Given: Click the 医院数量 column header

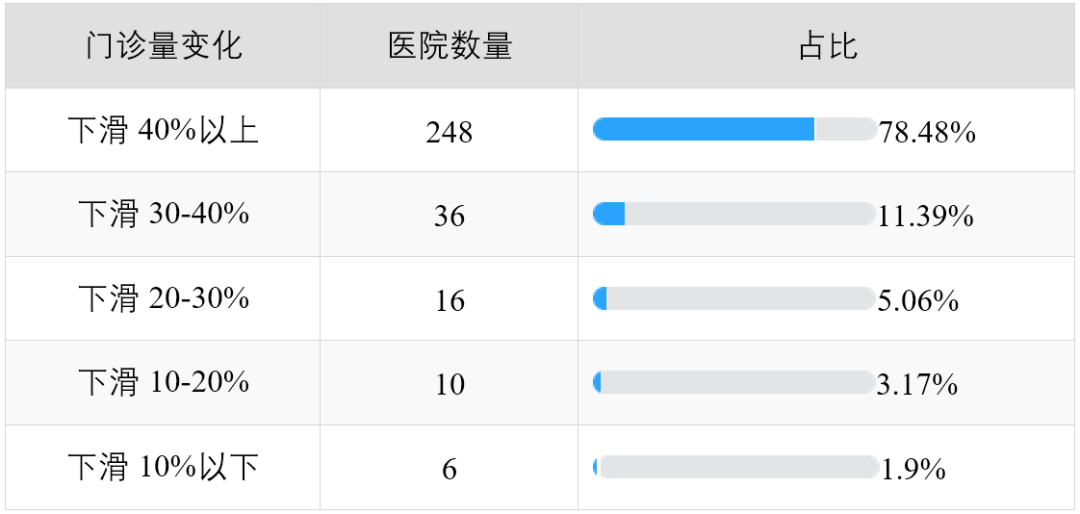Looking at the screenshot, I should click(450, 47).
